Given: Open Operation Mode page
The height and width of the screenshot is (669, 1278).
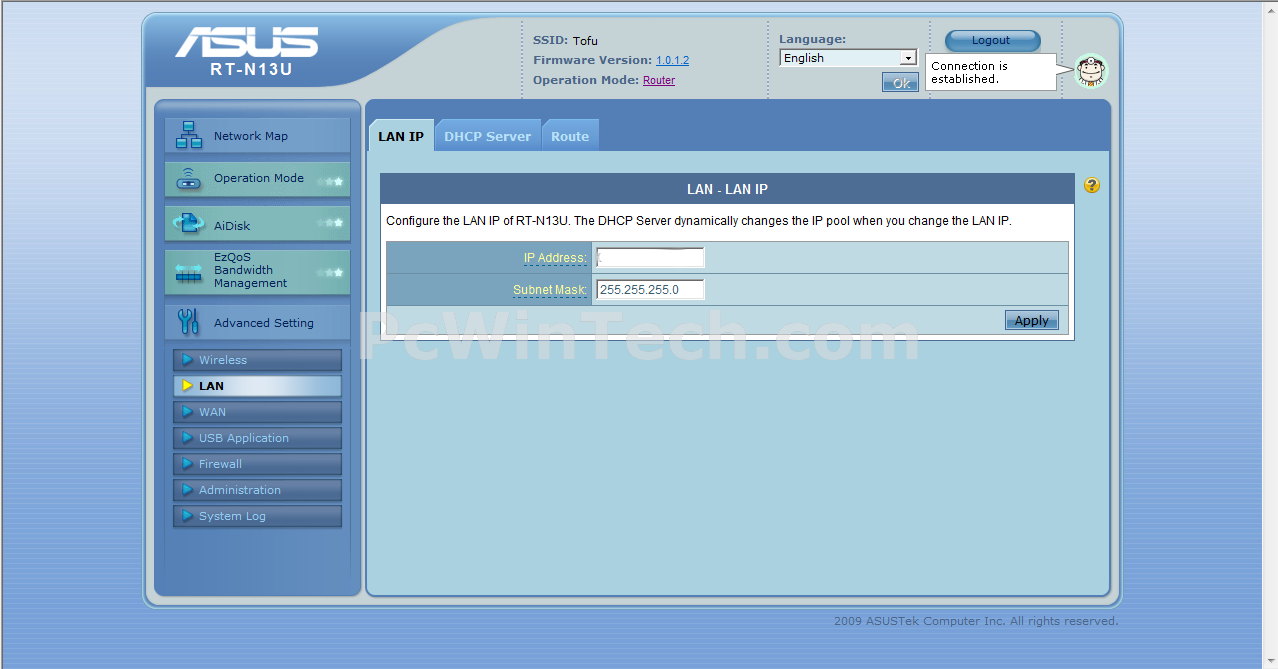Looking at the screenshot, I should [x=257, y=179].
